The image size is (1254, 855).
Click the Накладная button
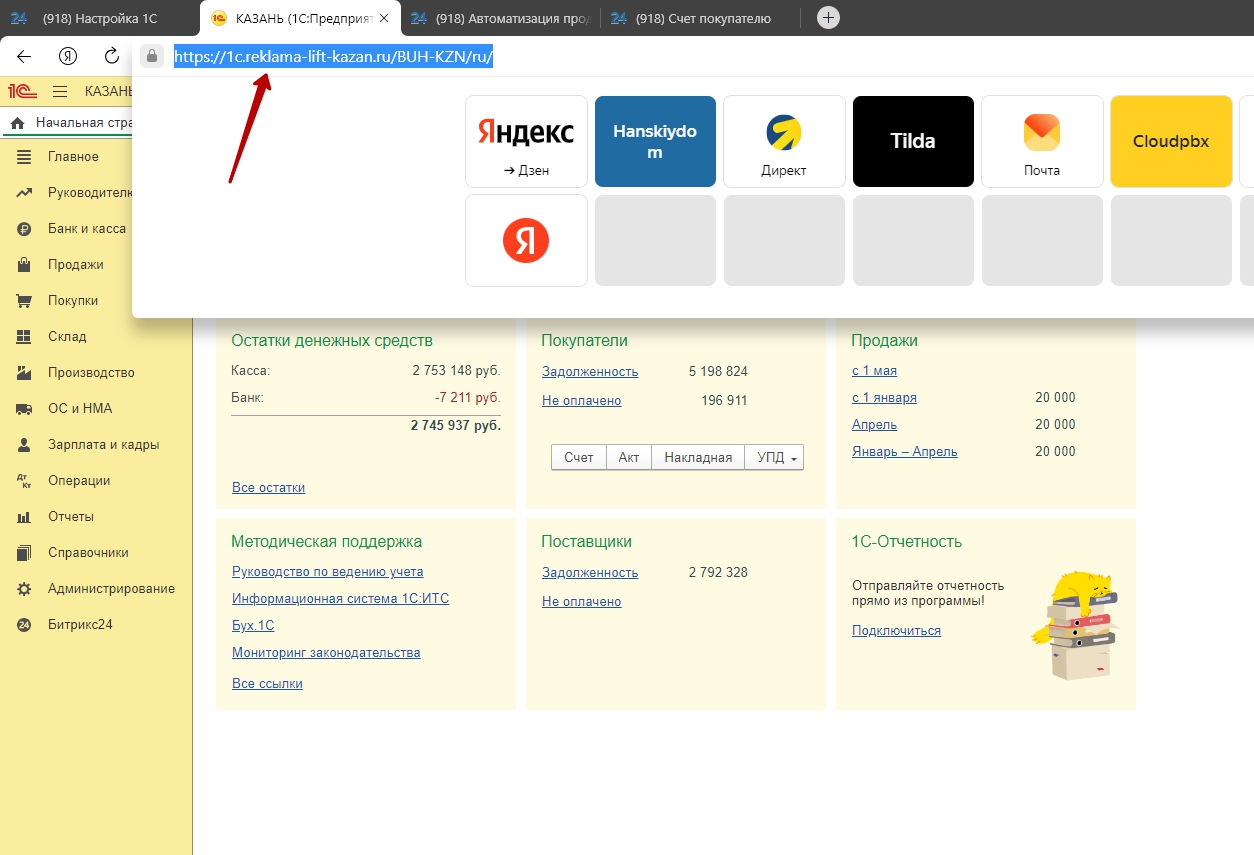[x=698, y=457]
